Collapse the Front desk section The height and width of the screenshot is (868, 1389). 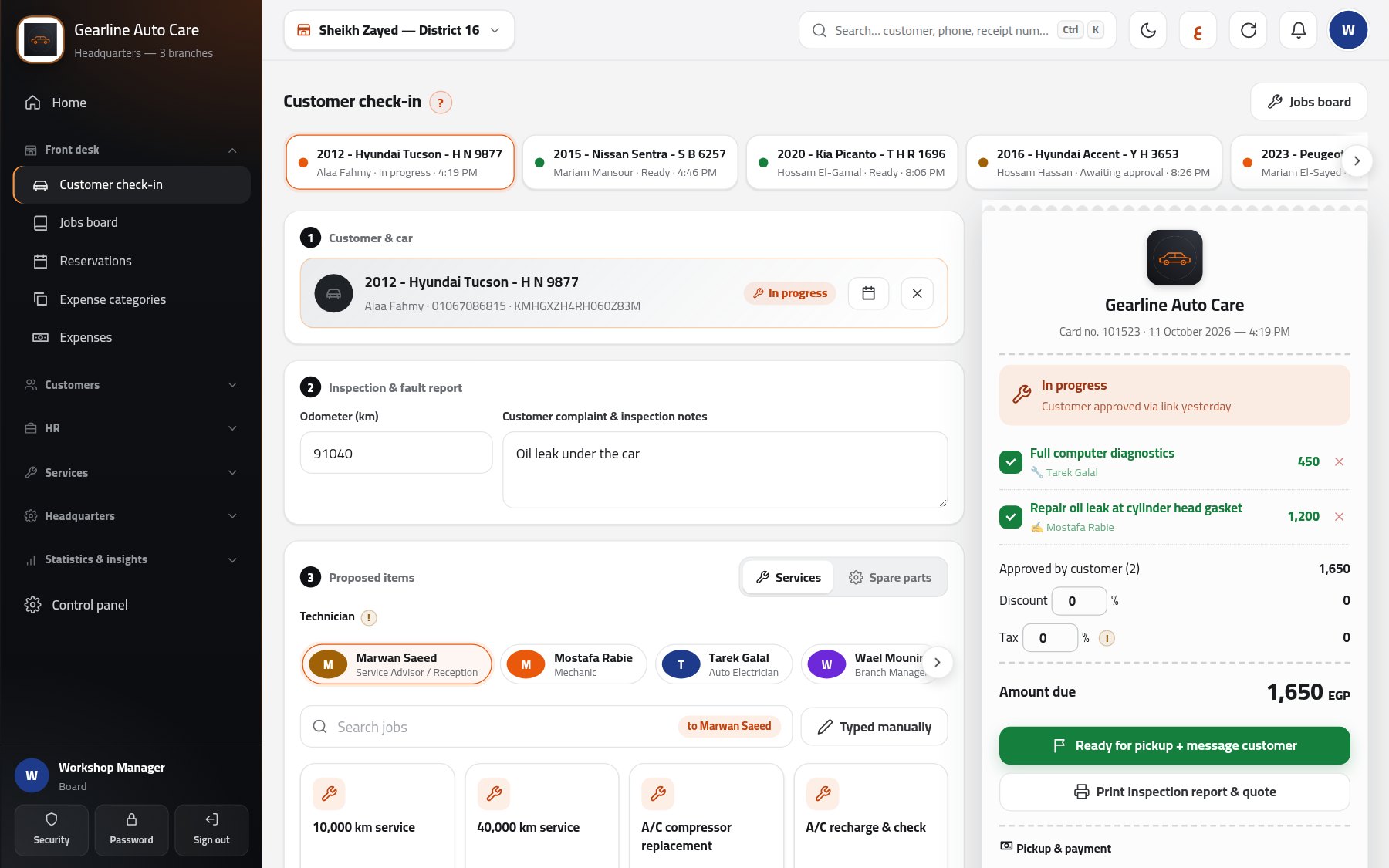[x=131, y=150]
